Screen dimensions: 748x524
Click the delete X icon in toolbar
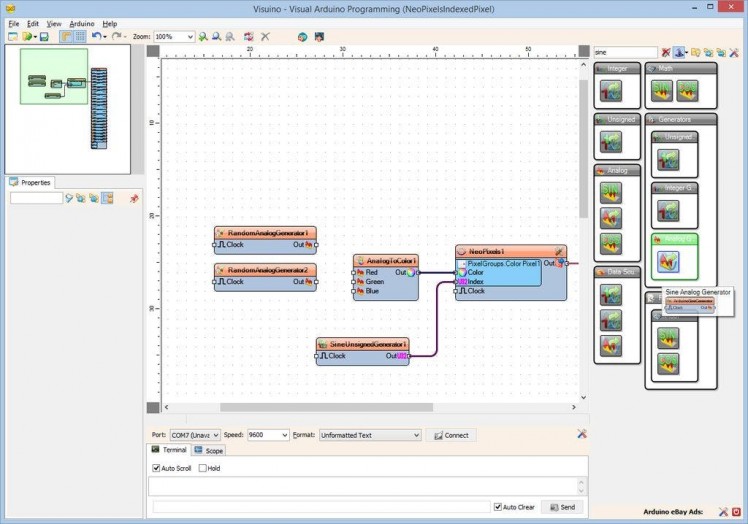[x=265, y=37]
